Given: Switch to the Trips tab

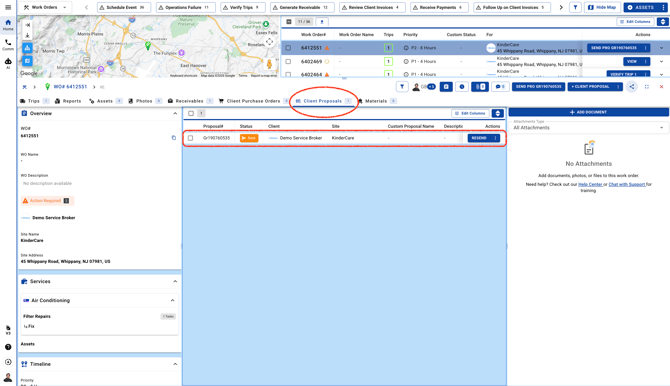Looking at the screenshot, I should (34, 101).
